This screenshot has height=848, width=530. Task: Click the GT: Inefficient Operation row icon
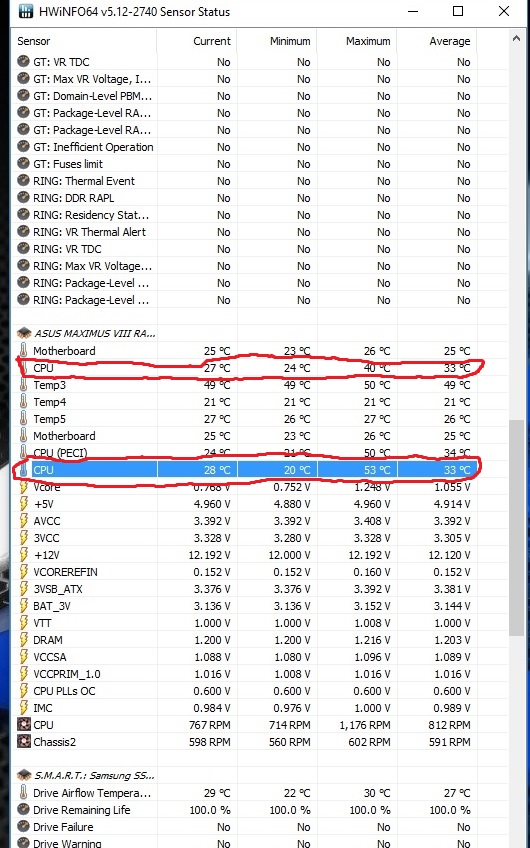pos(23,147)
